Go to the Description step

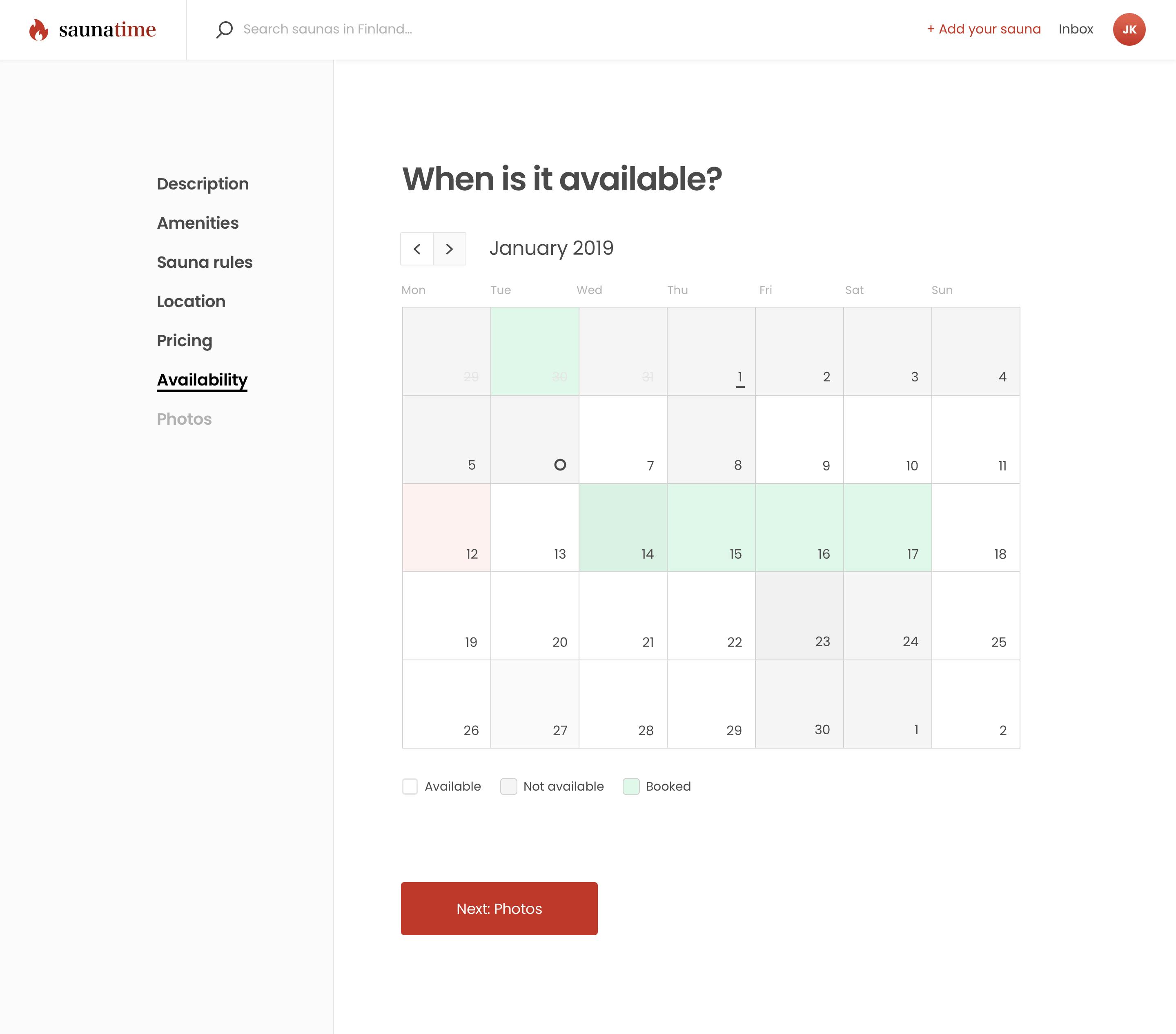(203, 183)
